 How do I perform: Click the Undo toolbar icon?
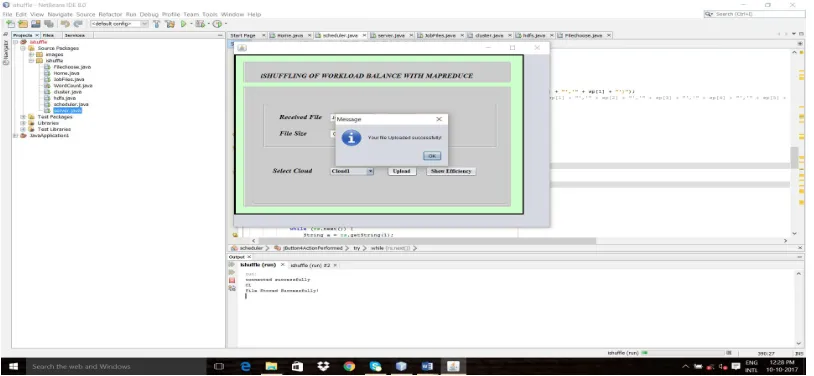65,24
